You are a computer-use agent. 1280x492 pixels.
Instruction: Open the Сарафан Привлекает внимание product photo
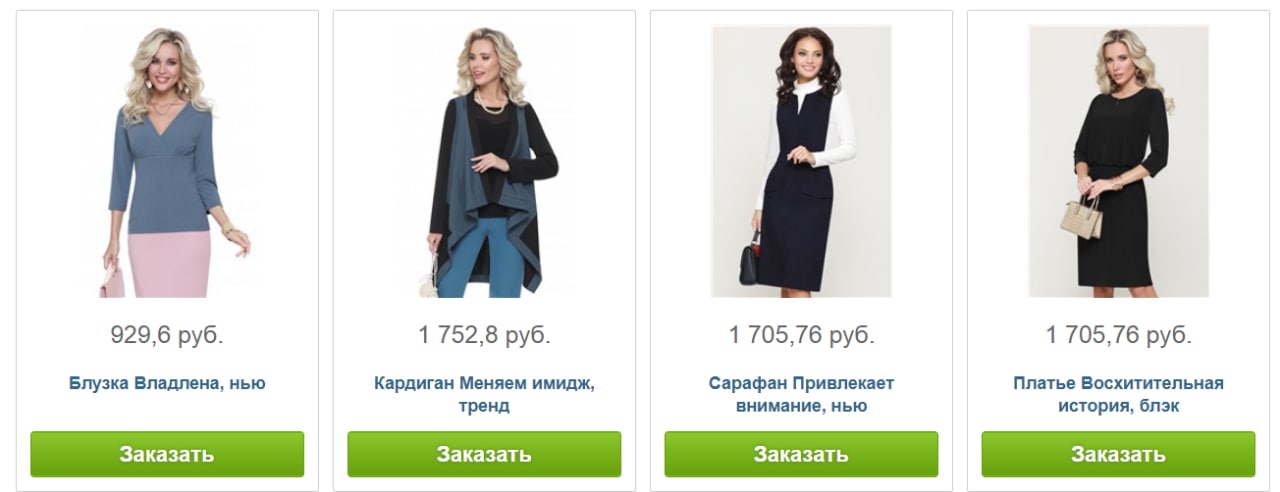[801, 161]
